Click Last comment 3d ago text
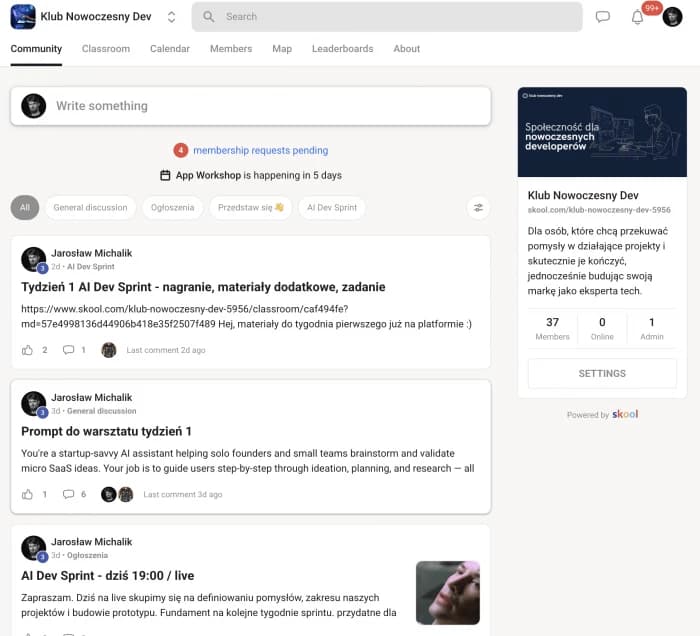This screenshot has height=636, width=700. (x=183, y=495)
